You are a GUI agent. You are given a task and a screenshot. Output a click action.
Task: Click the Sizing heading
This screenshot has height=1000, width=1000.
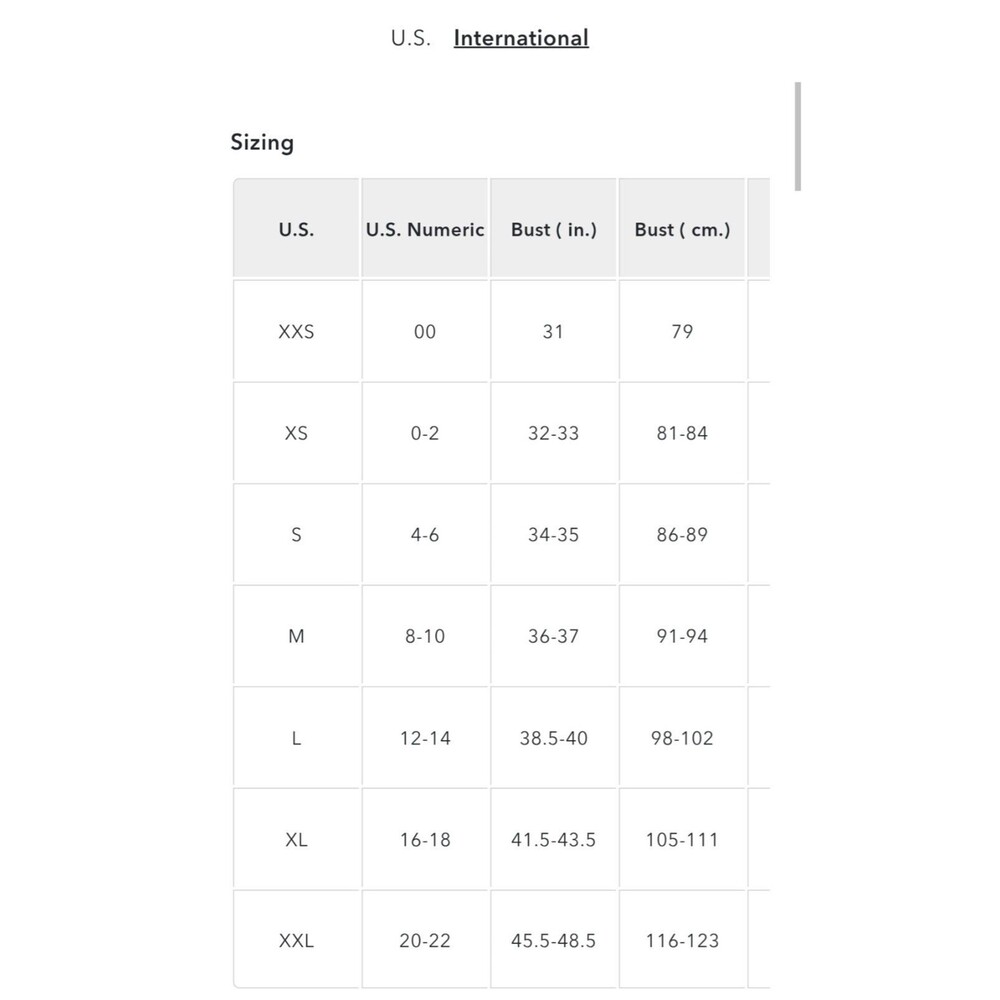262,142
